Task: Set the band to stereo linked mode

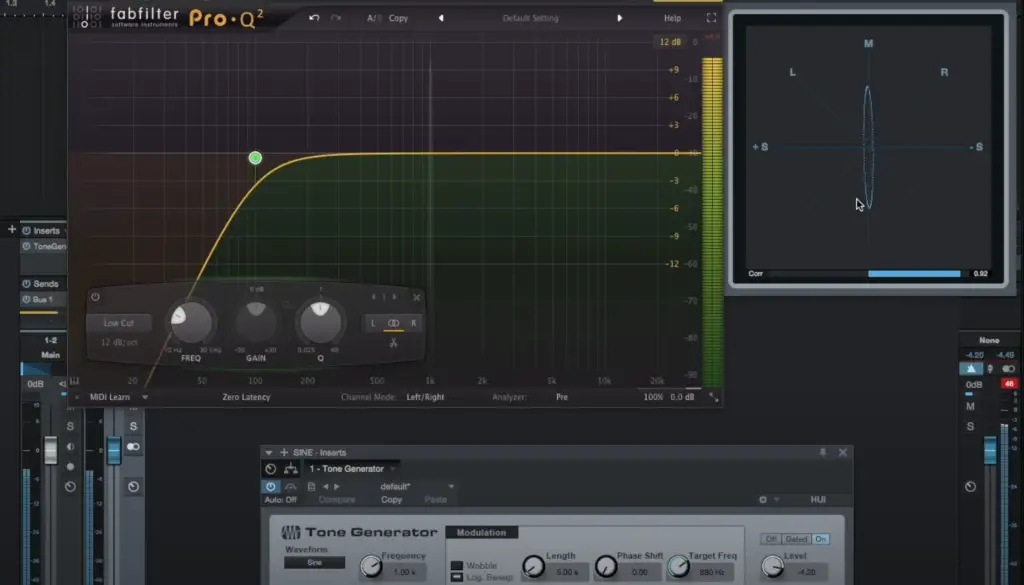Action: (393, 323)
